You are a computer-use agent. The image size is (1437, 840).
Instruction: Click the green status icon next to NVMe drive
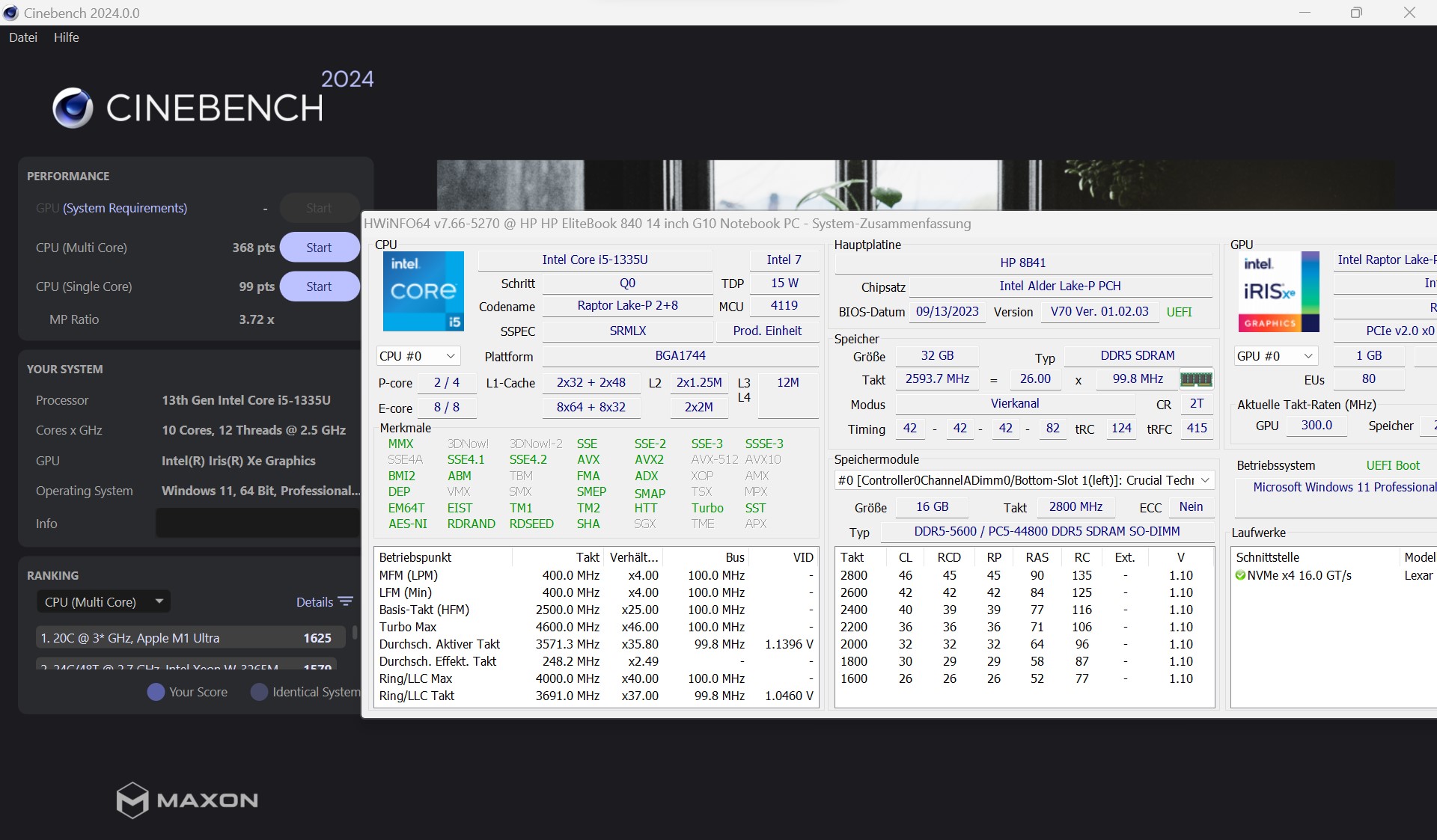[x=1242, y=575]
